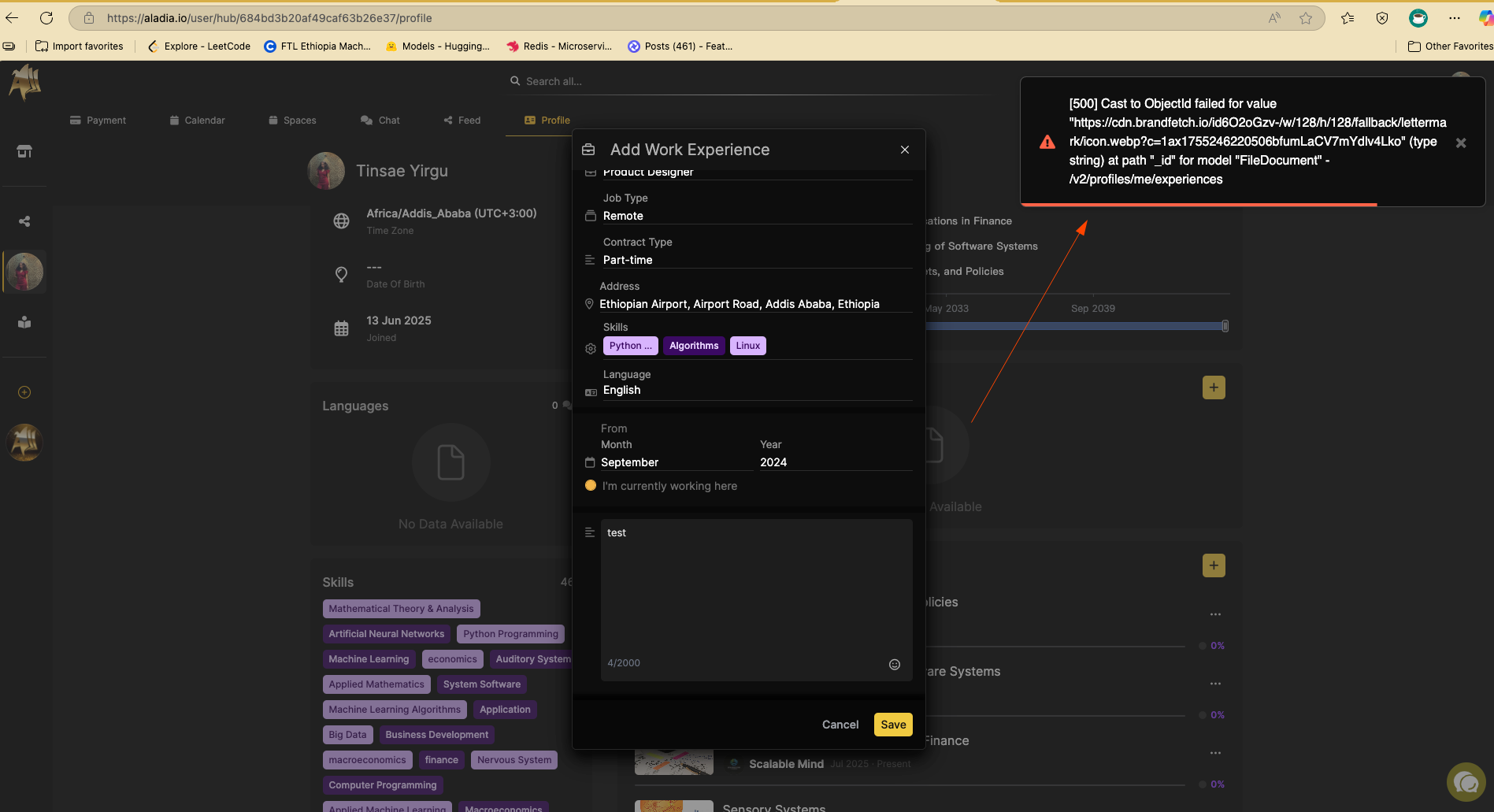This screenshot has height=812, width=1494.
Task: Click the skills gear icon in dialog
Action: tap(591, 348)
